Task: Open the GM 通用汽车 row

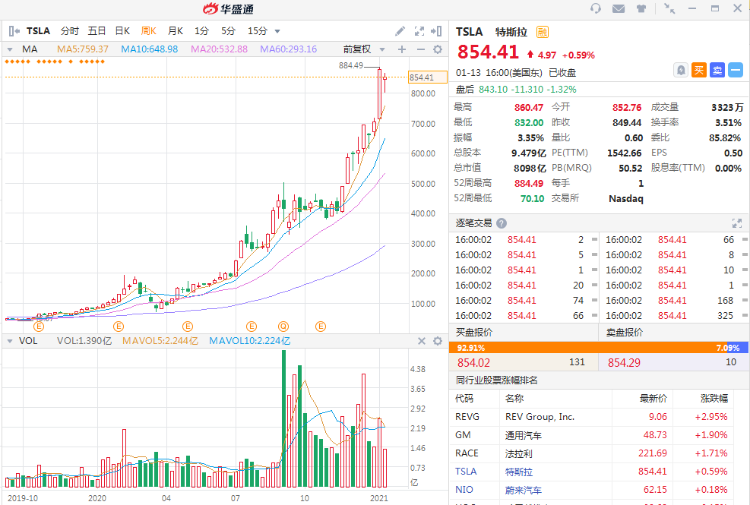Action: pyautogui.click(x=592, y=435)
